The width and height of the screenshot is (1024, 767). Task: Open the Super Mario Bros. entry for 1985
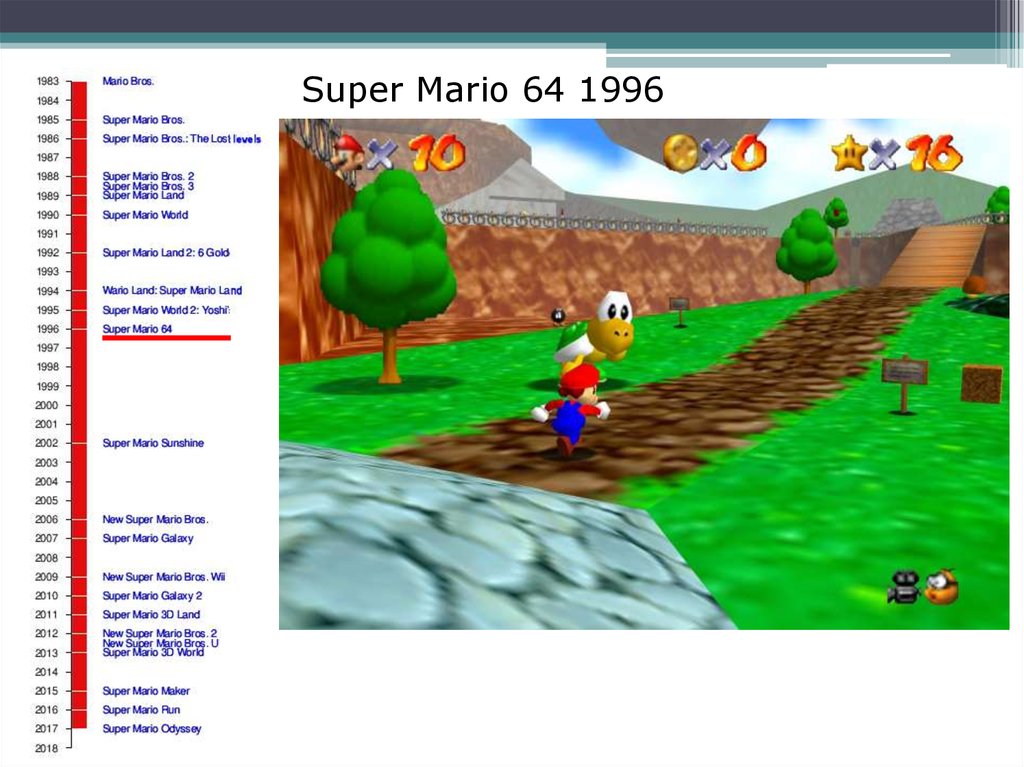tap(144, 120)
